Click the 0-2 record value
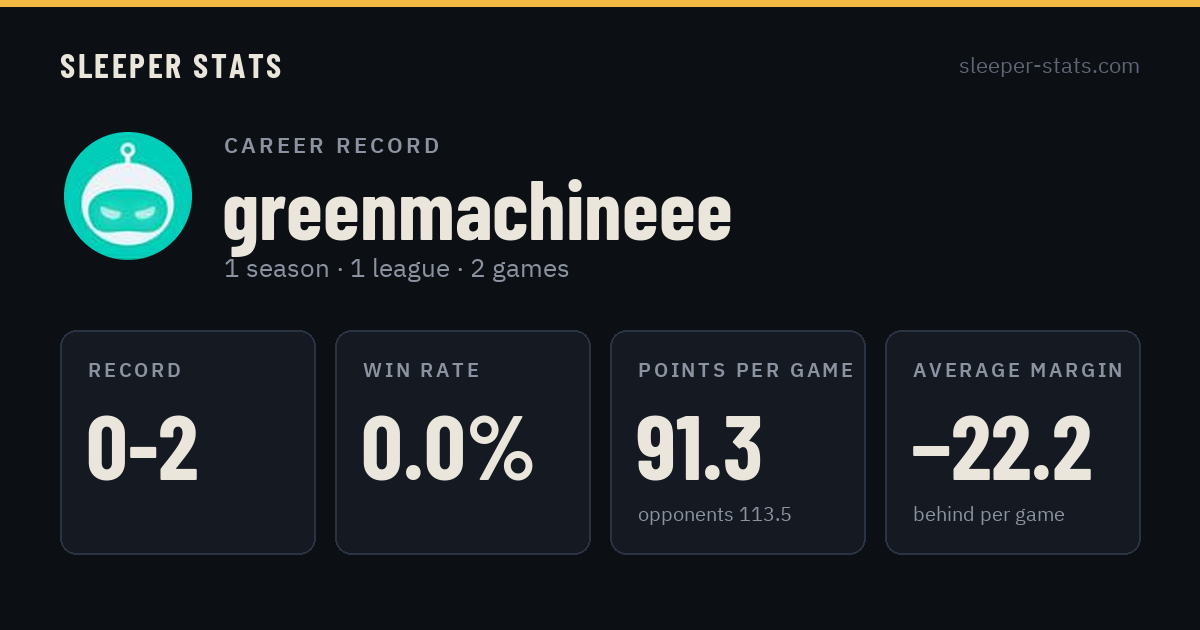Screen dimensions: 1200x630 point(143,448)
